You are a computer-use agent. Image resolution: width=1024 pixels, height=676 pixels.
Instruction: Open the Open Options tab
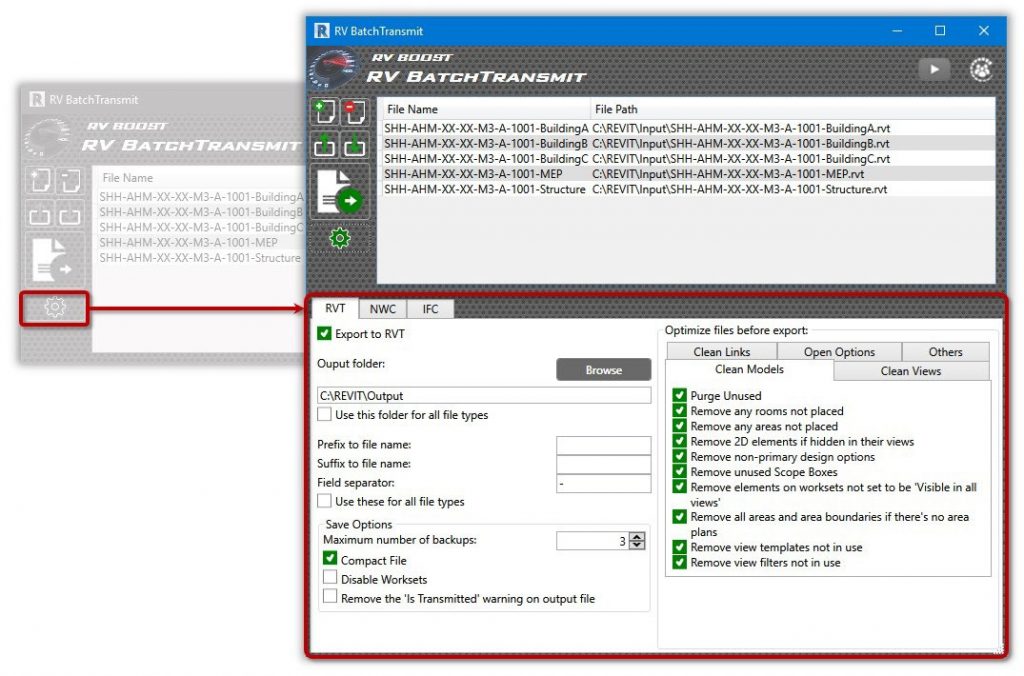[x=839, y=351]
